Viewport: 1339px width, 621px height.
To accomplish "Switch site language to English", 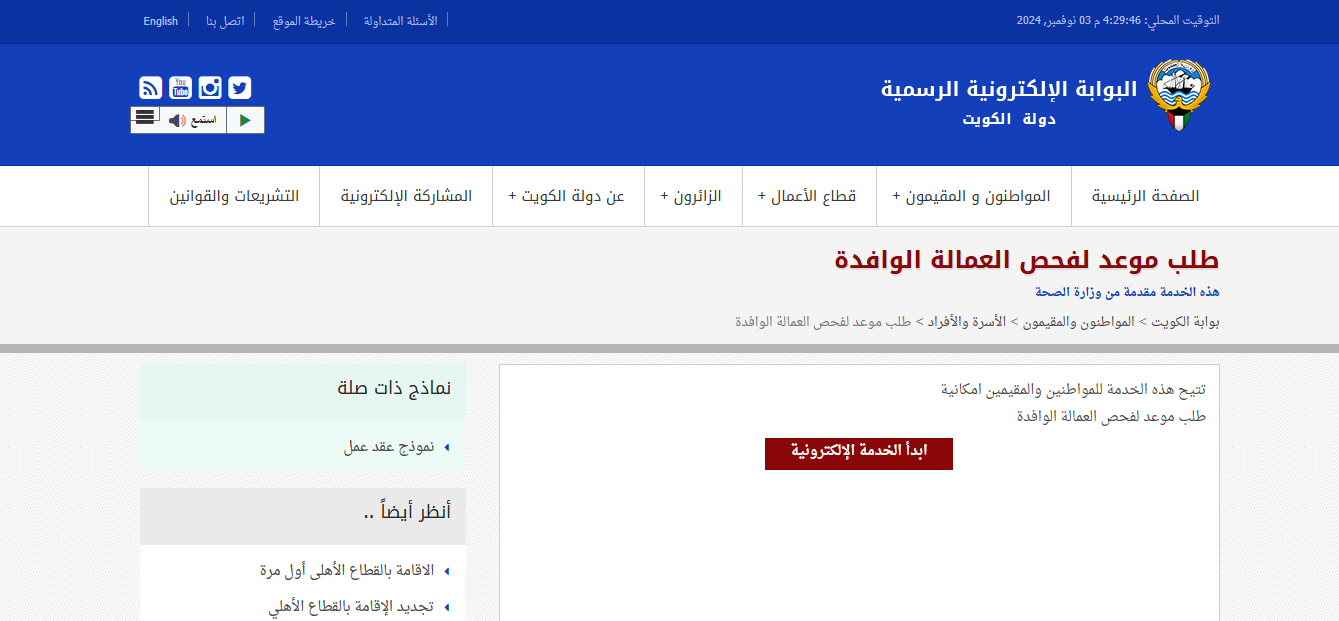I will [x=160, y=21].
